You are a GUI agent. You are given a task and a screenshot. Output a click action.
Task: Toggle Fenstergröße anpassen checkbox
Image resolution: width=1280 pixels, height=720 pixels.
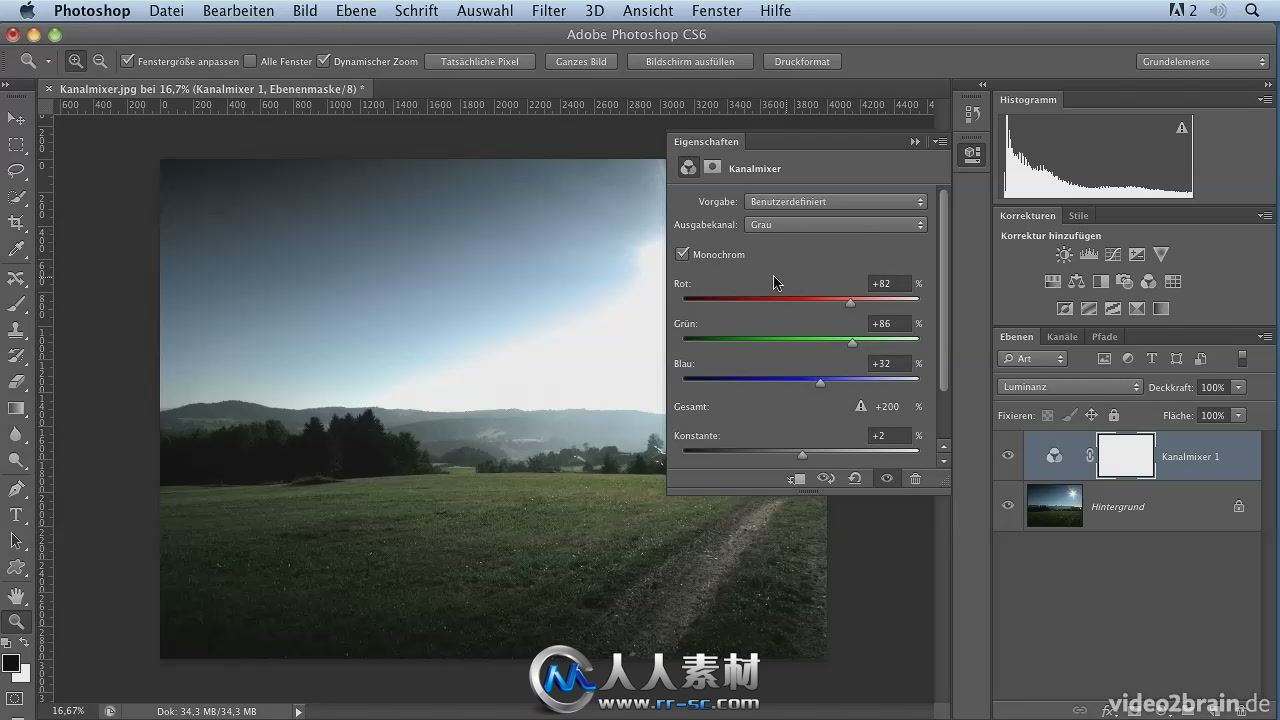(127, 61)
